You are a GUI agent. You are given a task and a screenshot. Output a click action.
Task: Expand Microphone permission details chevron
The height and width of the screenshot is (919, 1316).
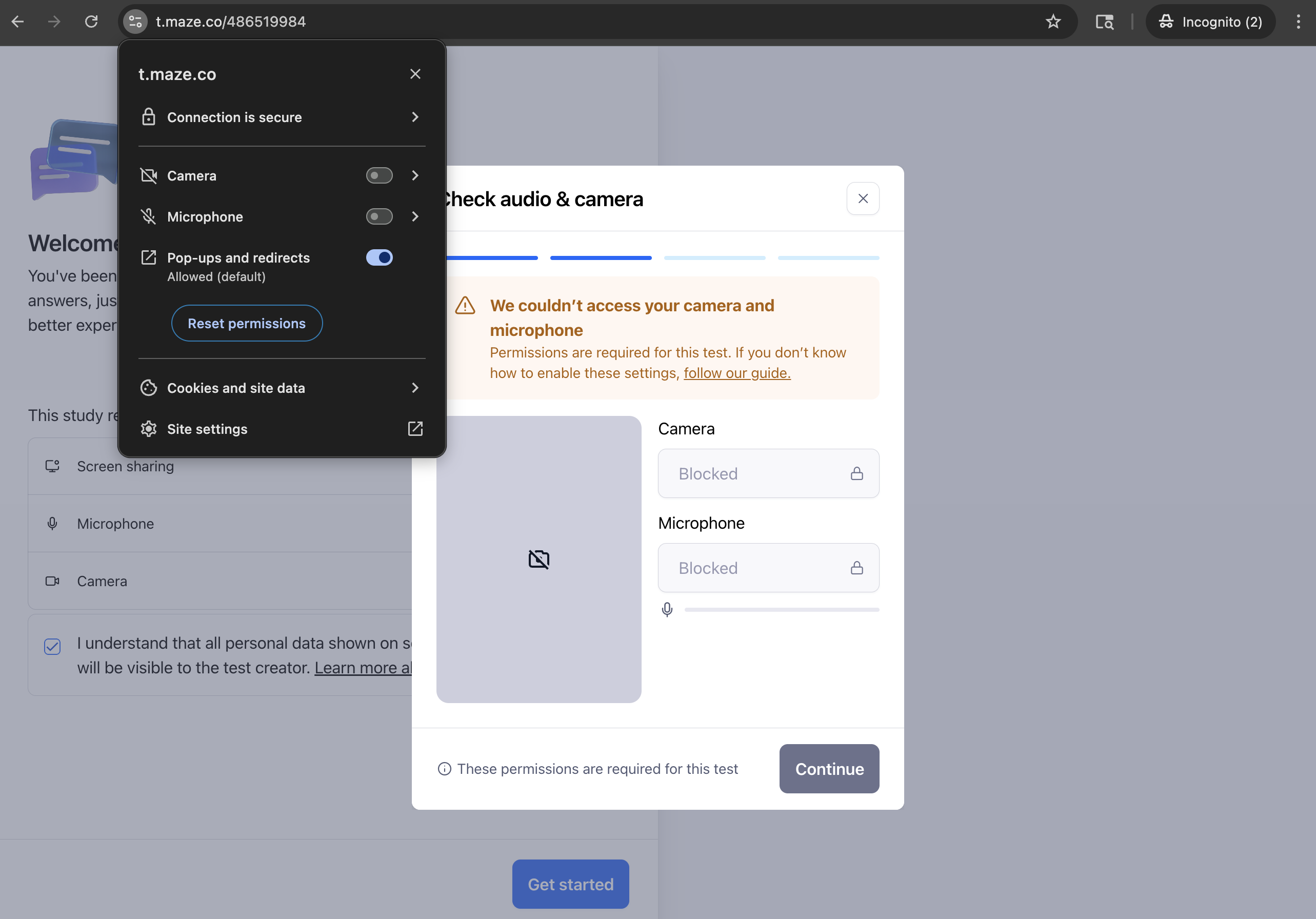tap(415, 217)
